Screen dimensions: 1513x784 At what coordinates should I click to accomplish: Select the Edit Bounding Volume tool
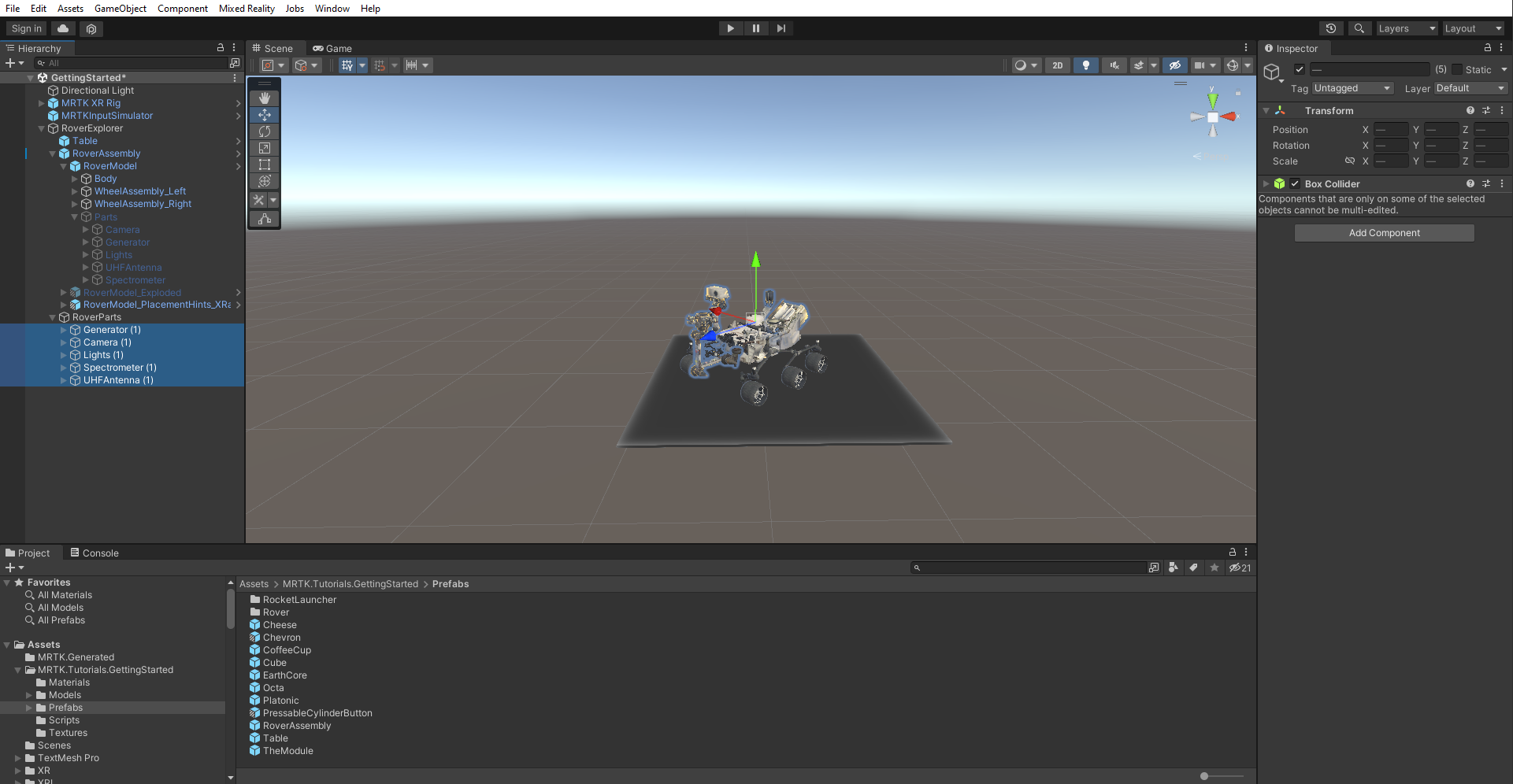(x=265, y=219)
